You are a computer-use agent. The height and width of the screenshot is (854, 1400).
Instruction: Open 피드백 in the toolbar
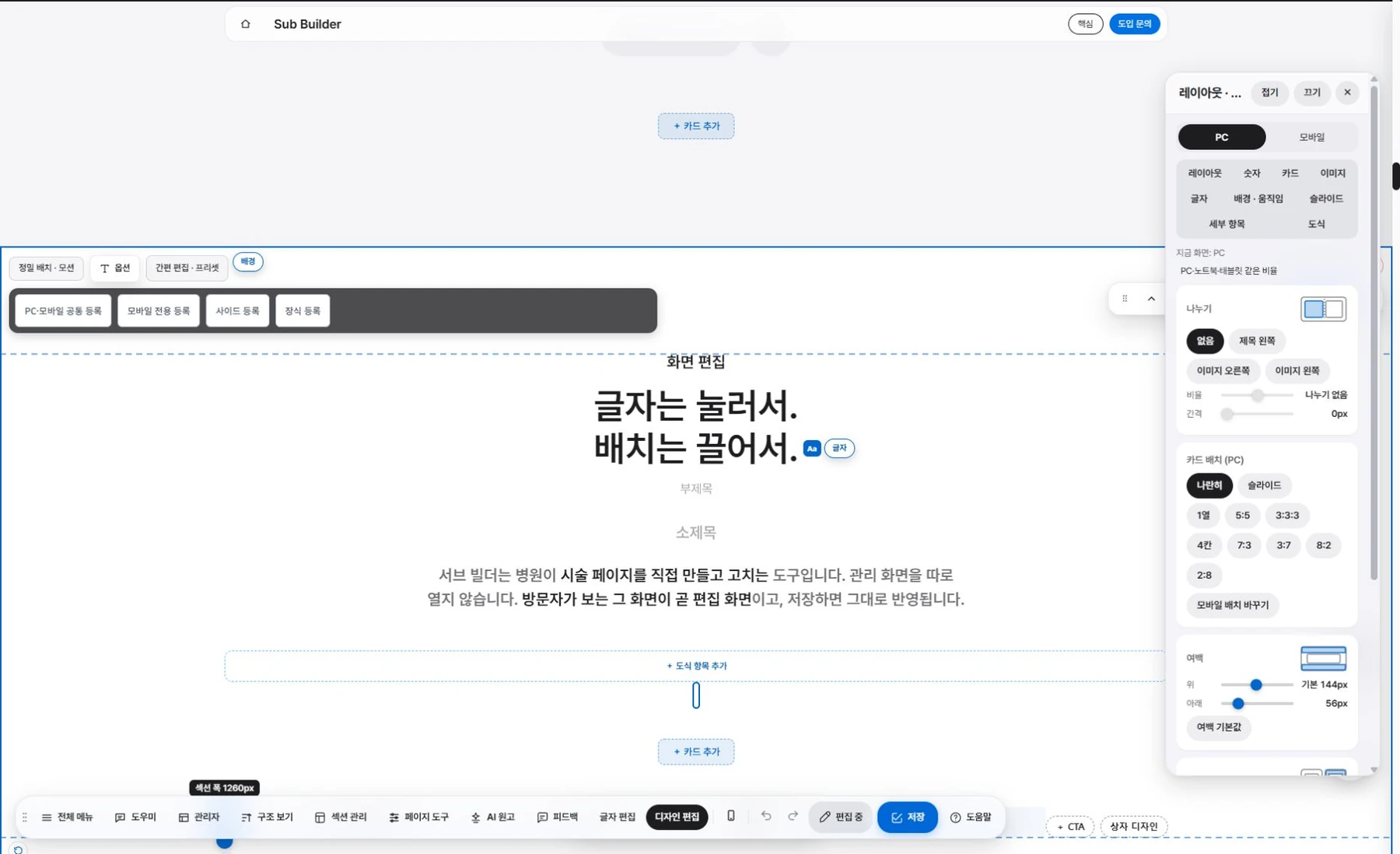[x=558, y=817]
